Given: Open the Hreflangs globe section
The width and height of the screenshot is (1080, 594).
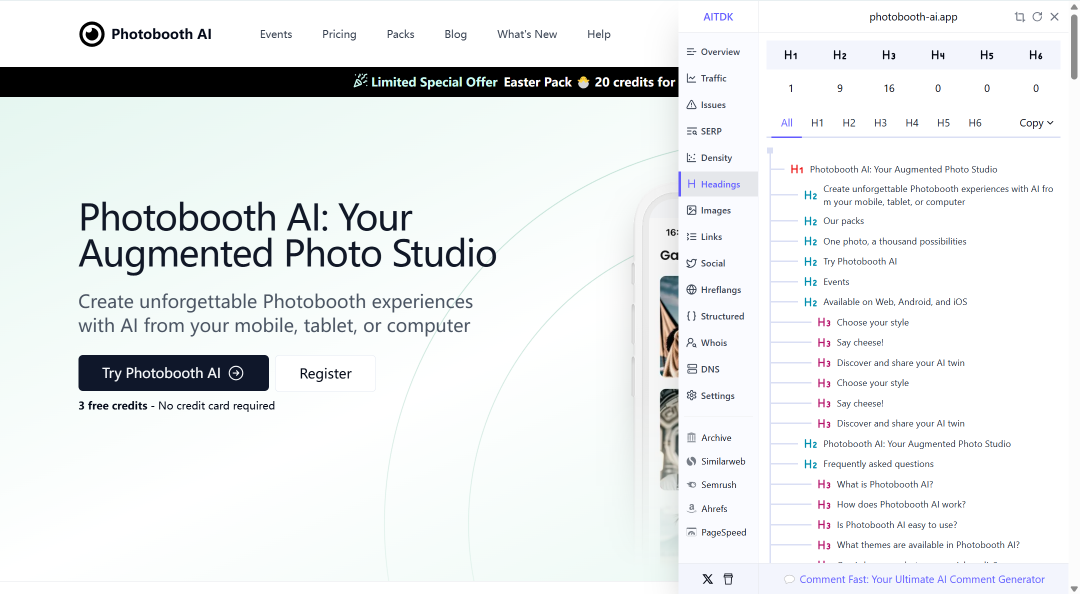Looking at the screenshot, I should pos(713,289).
